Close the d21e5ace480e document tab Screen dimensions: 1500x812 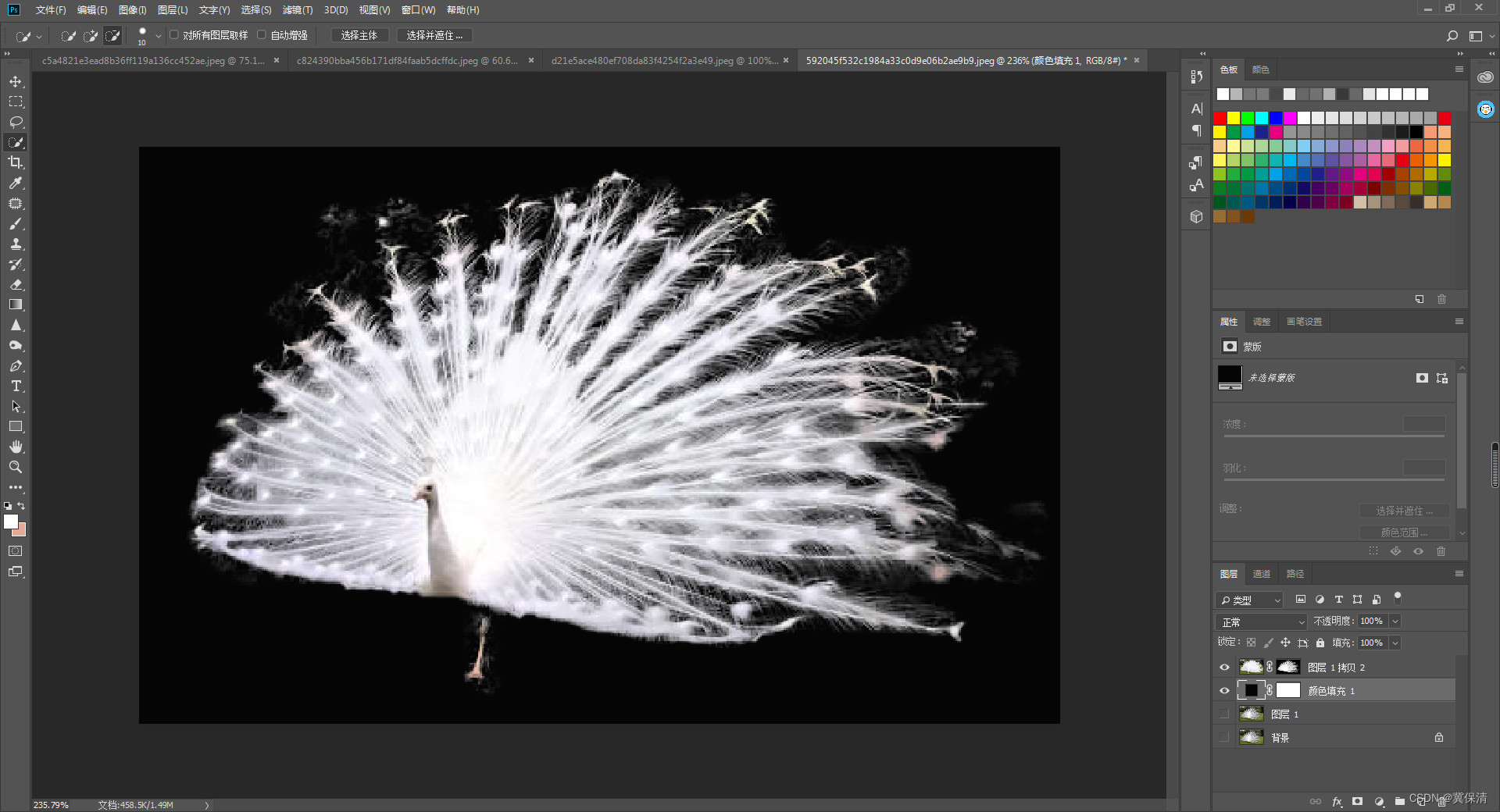click(x=786, y=60)
